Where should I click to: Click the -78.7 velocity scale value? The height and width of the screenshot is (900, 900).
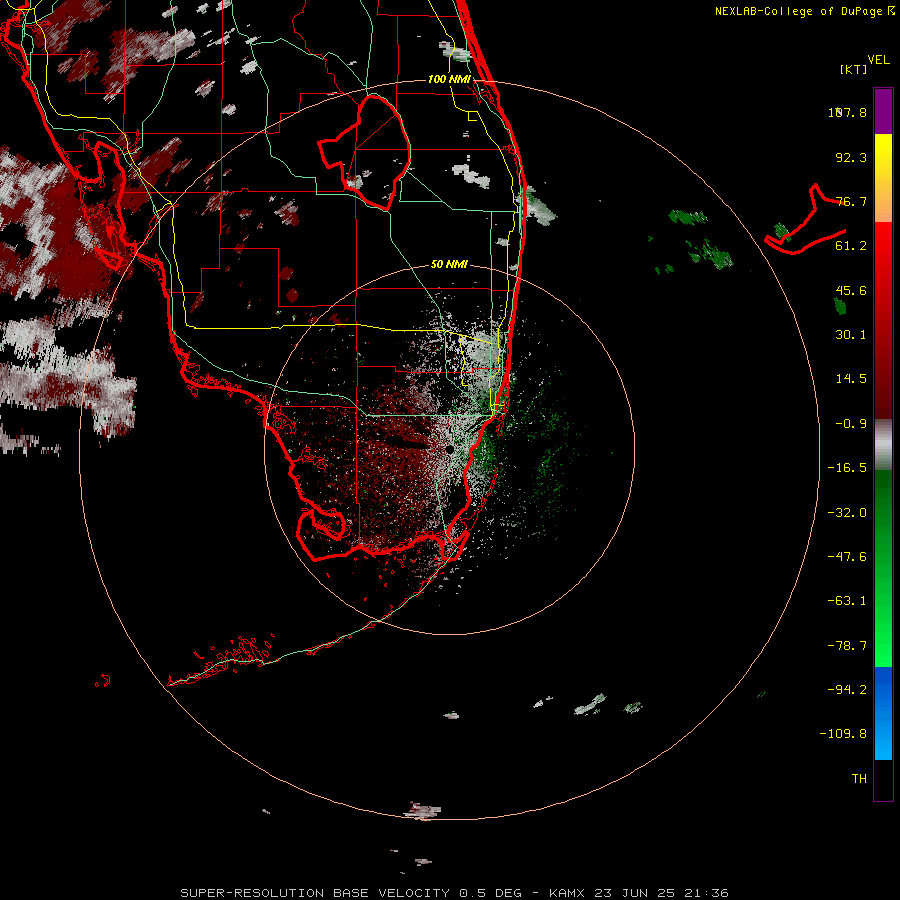click(x=847, y=646)
